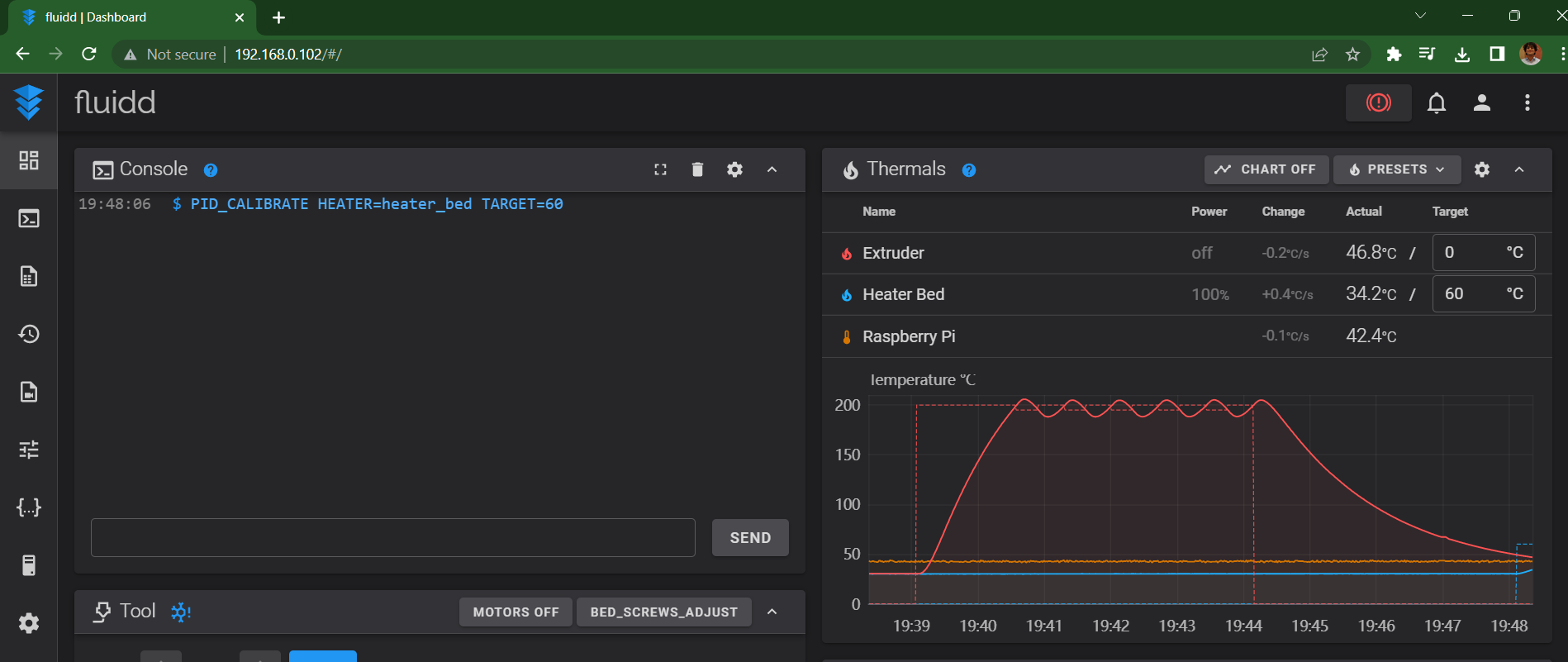Click the fluidd logo icon
1568x662 pixels.
29,102
